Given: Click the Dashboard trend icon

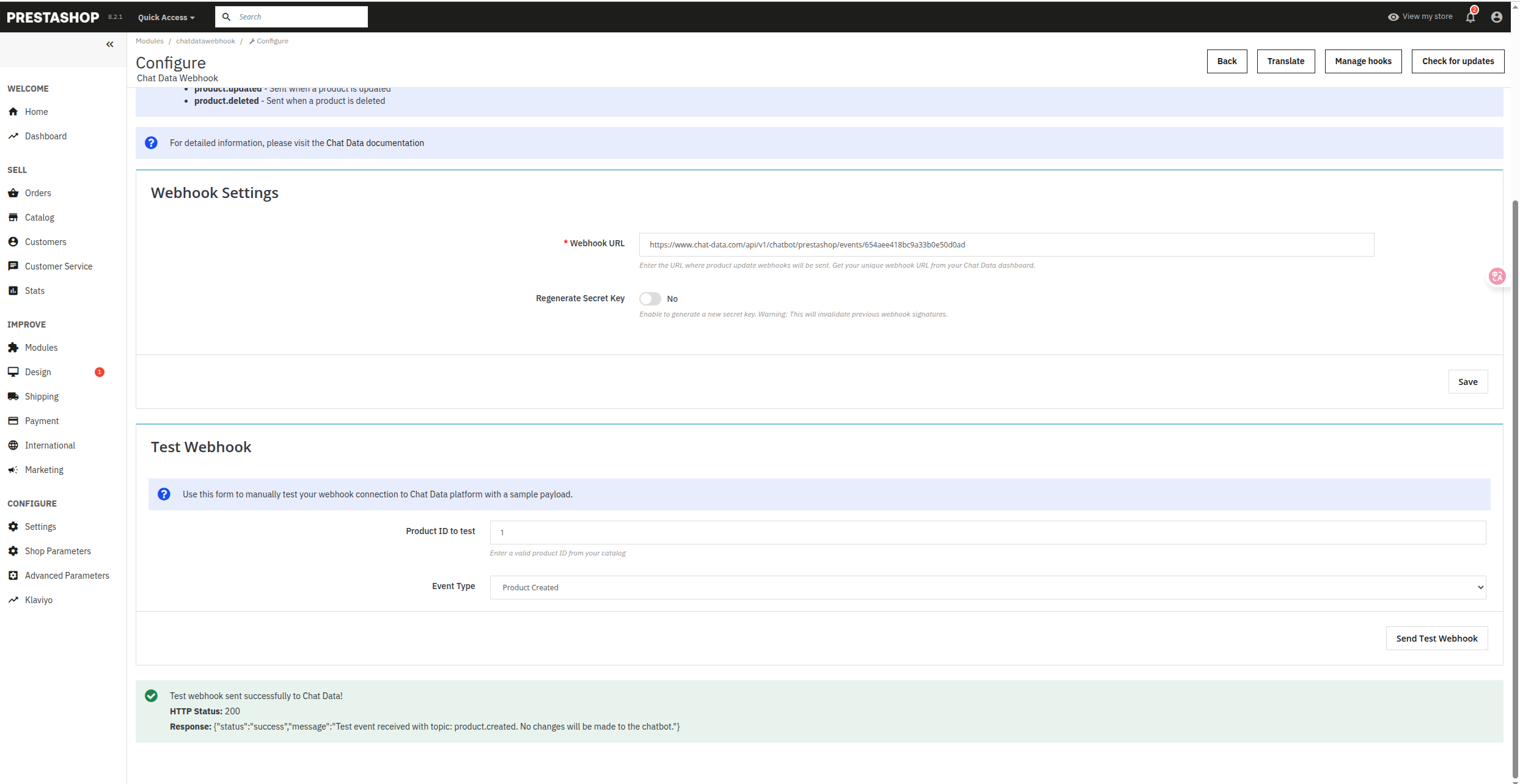Looking at the screenshot, I should coord(13,136).
